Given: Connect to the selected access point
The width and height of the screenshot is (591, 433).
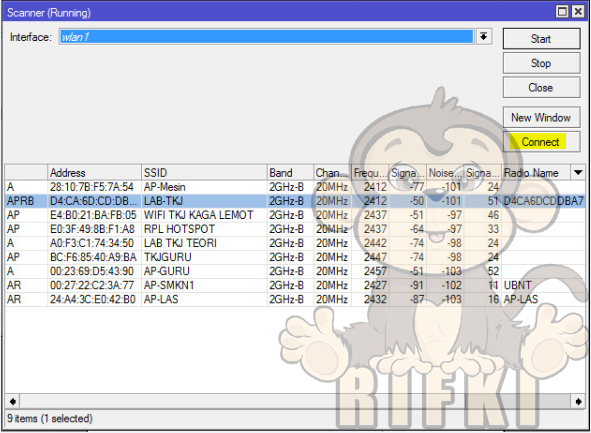Looking at the screenshot, I should [541, 142].
